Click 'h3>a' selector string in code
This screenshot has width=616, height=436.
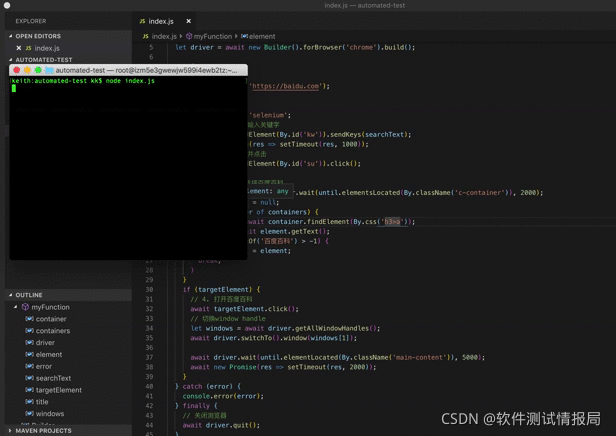point(392,222)
